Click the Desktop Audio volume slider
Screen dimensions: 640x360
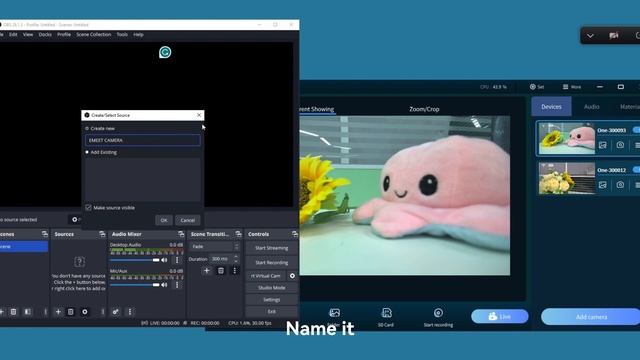click(x=135, y=260)
